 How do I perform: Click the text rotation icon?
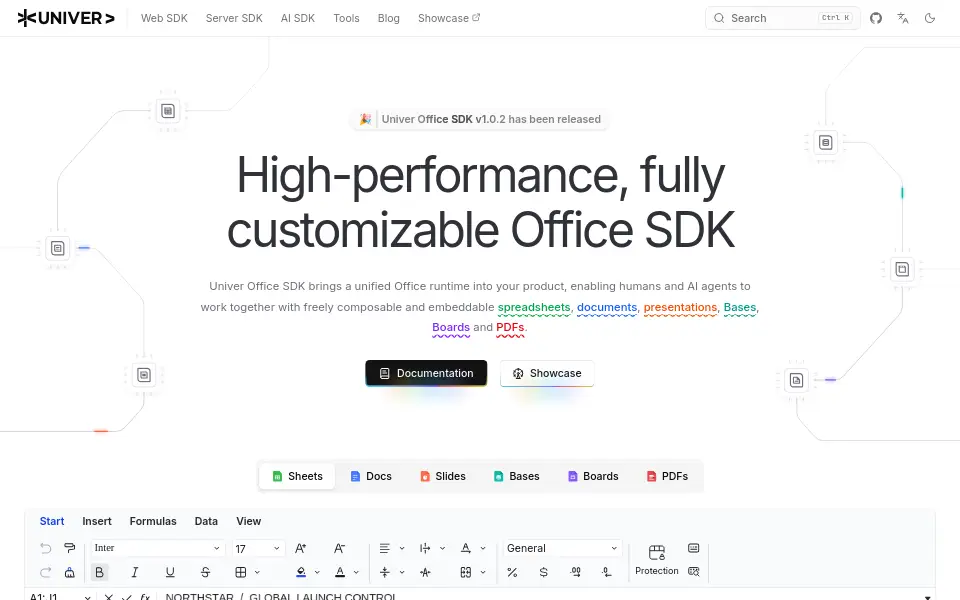(x=466, y=549)
